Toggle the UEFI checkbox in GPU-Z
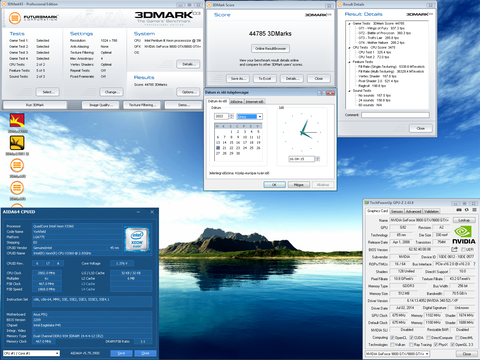The width and height of the screenshot is (480, 360). point(463,249)
